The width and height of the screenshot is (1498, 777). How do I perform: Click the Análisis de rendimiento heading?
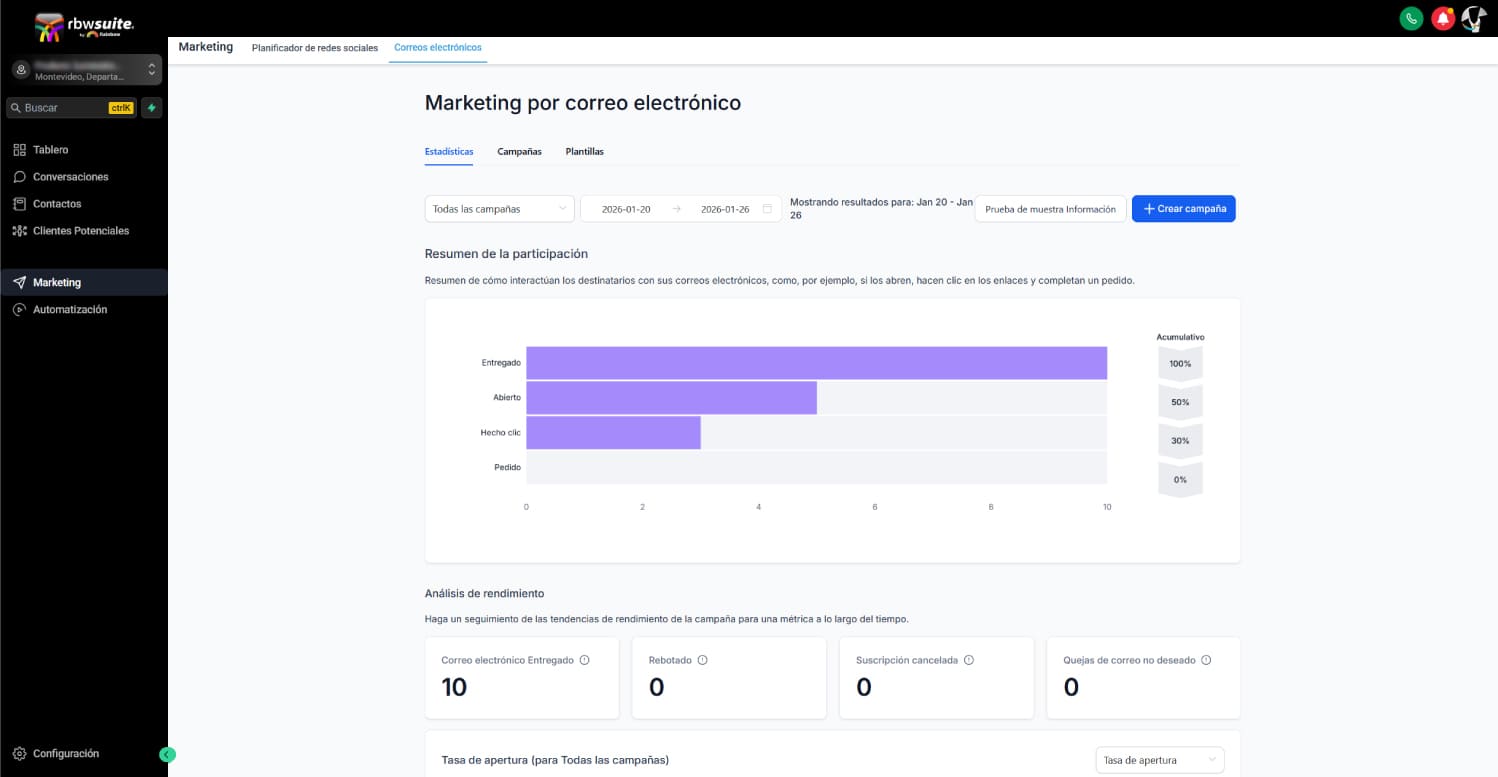[x=484, y=594]
